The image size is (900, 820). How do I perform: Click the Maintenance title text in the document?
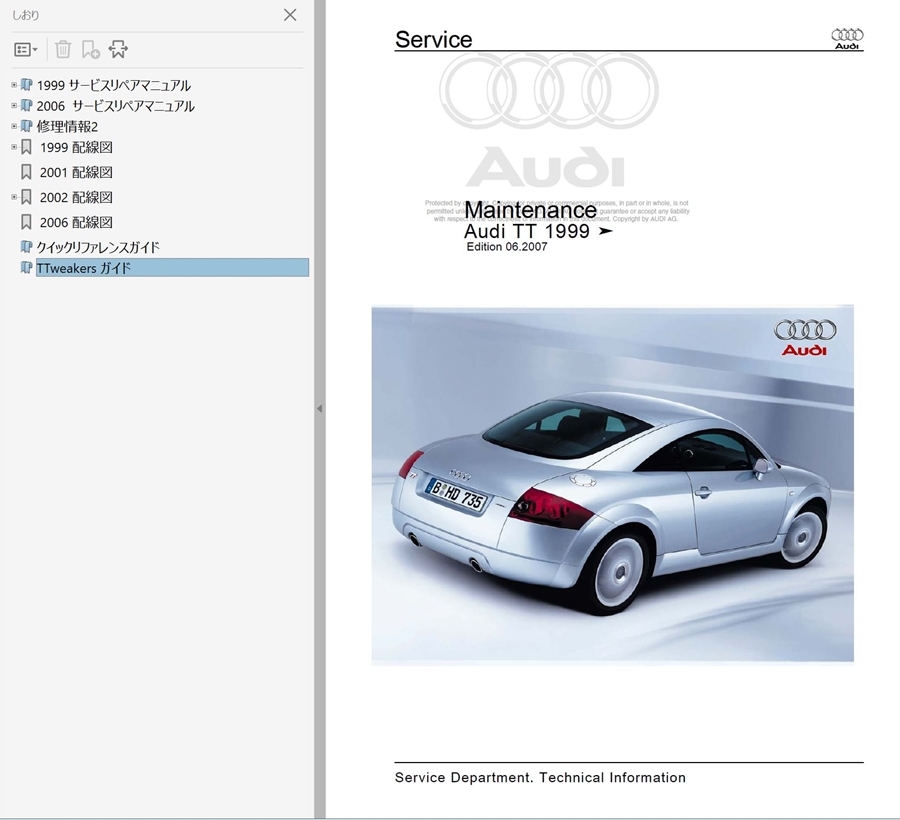tap(530, 210)
